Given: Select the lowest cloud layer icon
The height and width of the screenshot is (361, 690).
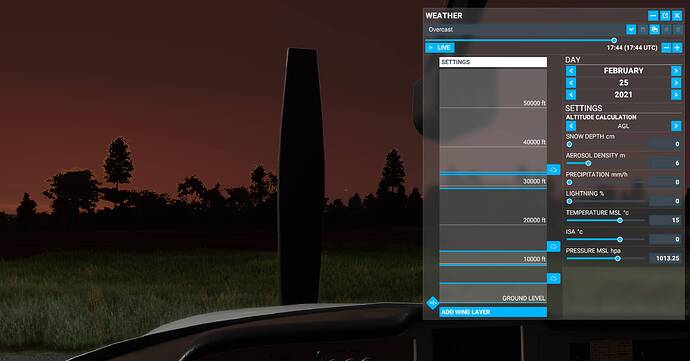Looking at the screenshot, I should [x=554, y=278].
